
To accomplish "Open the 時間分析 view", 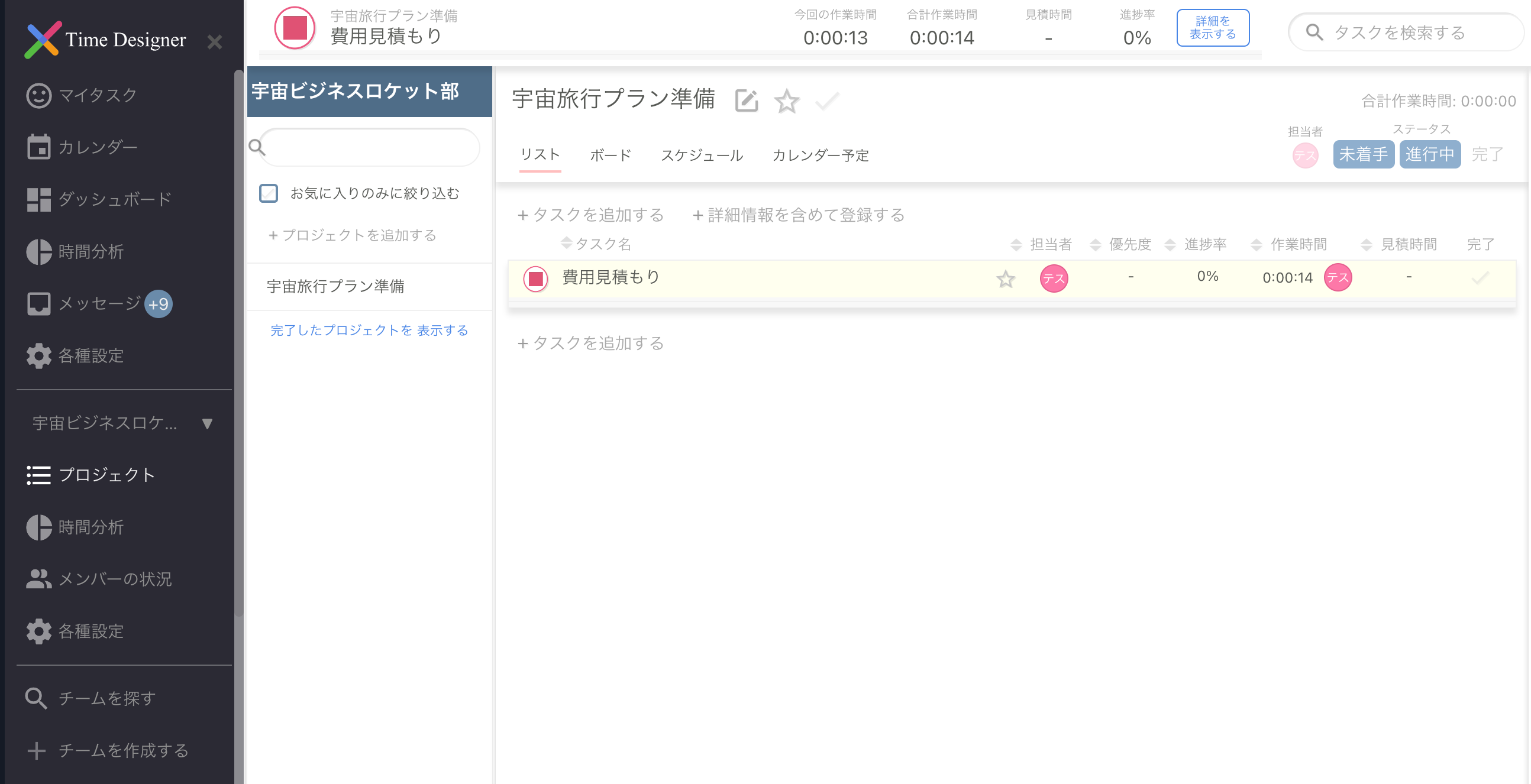I will [x=90, y=252].
